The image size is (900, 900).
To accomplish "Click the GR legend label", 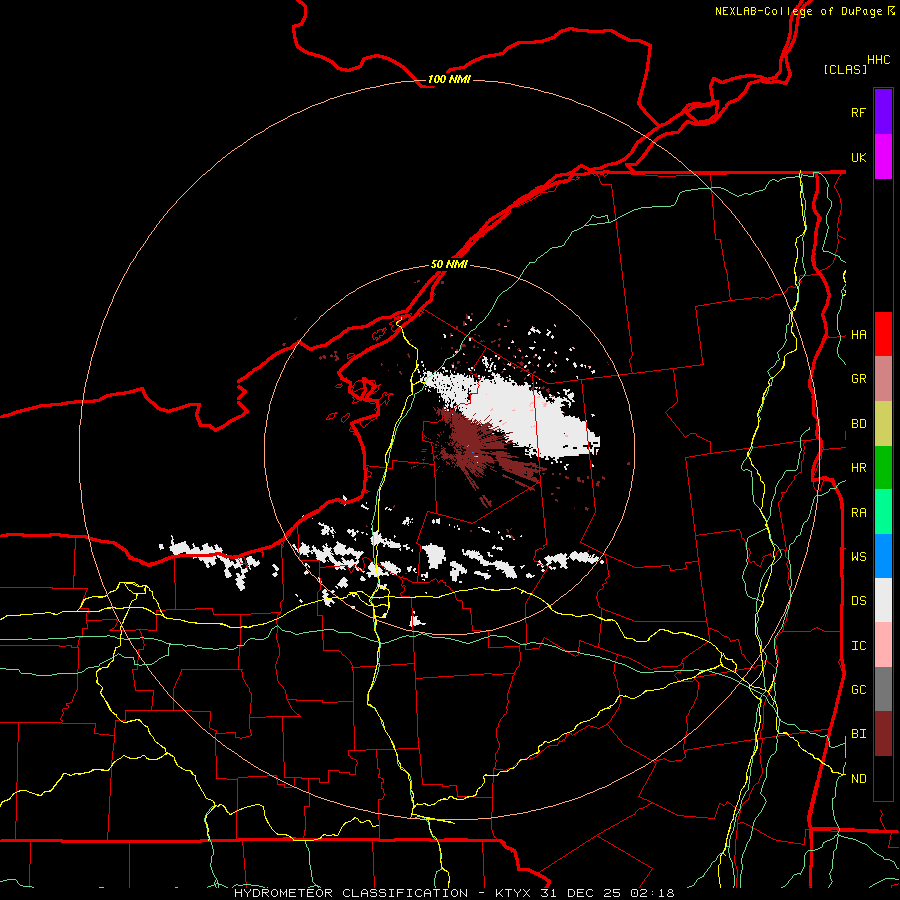I will click(858, 379).
